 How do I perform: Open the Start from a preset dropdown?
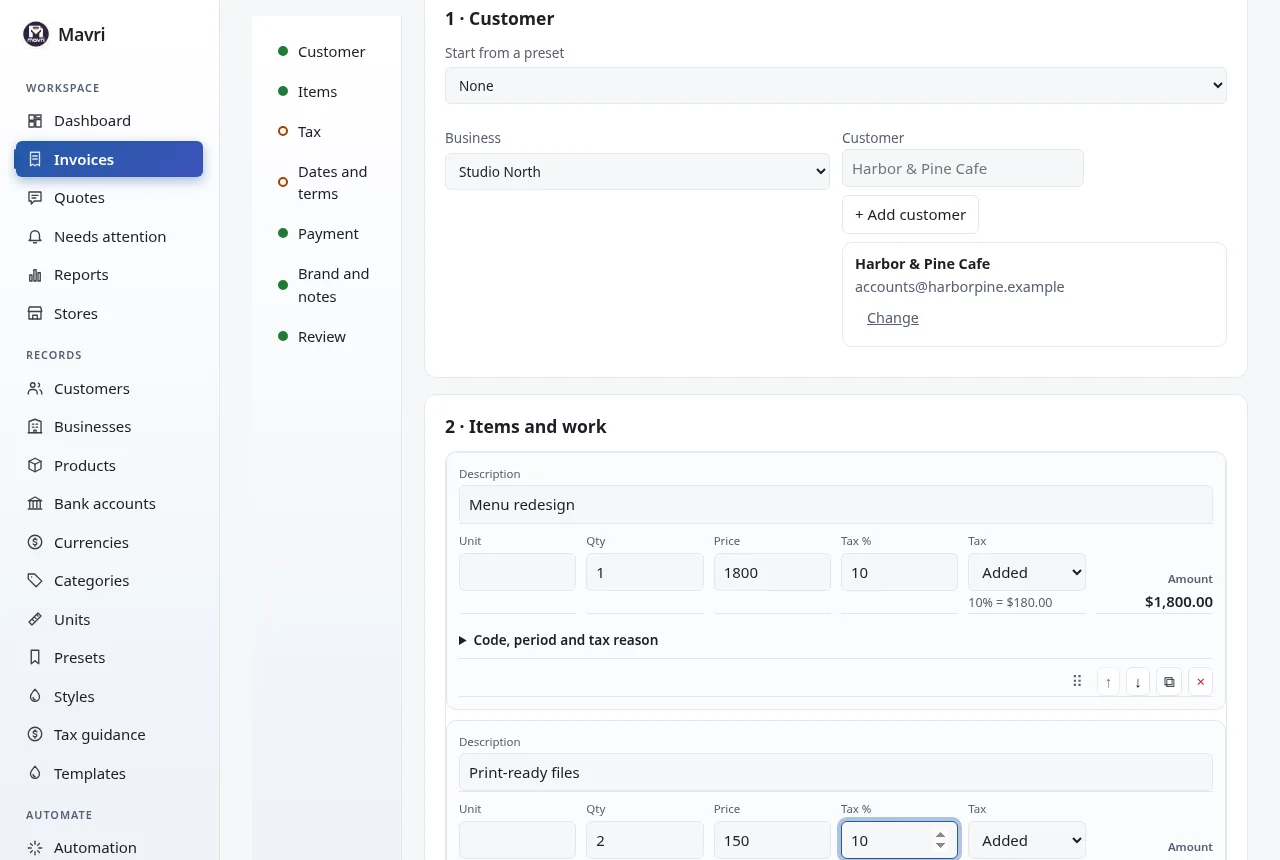tap(836, 86)
